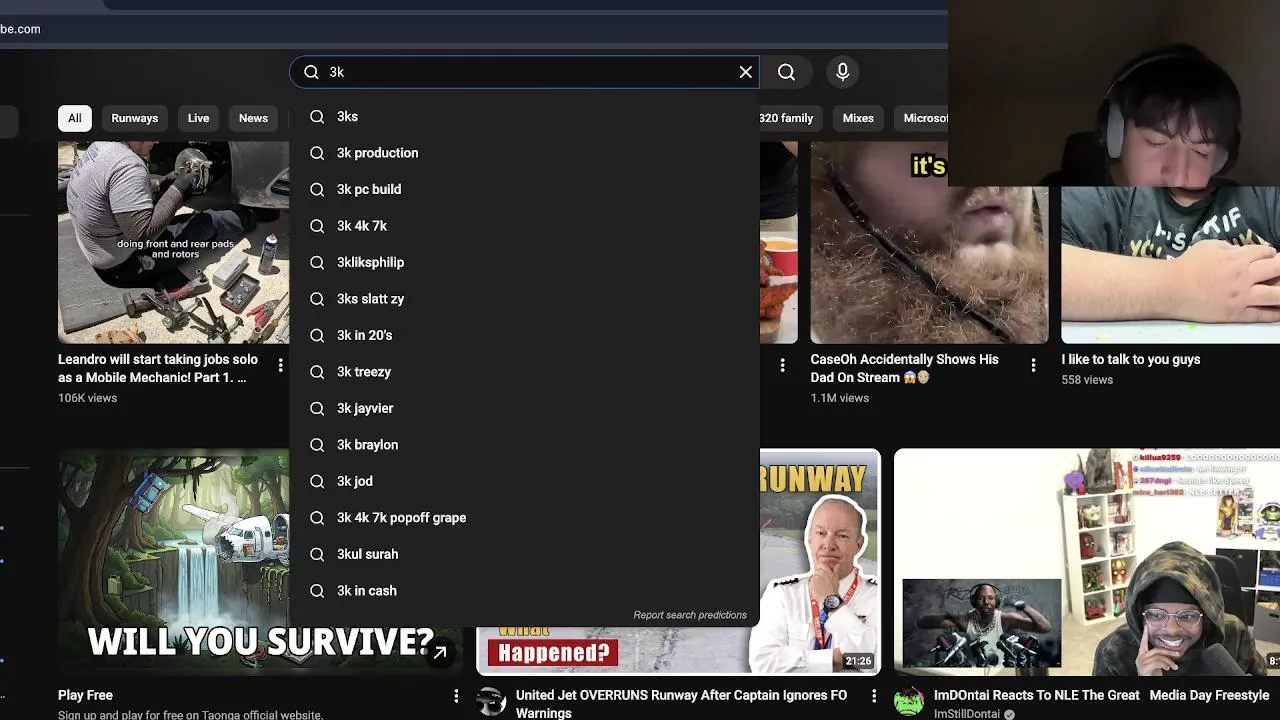The height and width of the screenshot is (720, 1280).
Task: Open 'ImDOntai Reacts To NLE The Great' title
Action: click(x=1101, y=695)
